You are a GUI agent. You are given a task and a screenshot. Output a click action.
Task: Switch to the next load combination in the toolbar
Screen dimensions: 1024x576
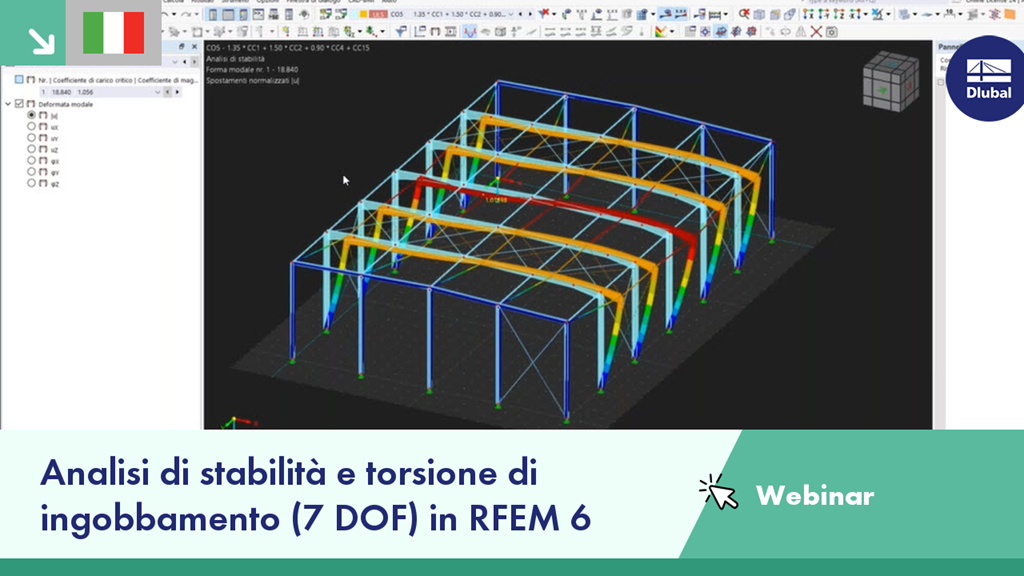530,14
